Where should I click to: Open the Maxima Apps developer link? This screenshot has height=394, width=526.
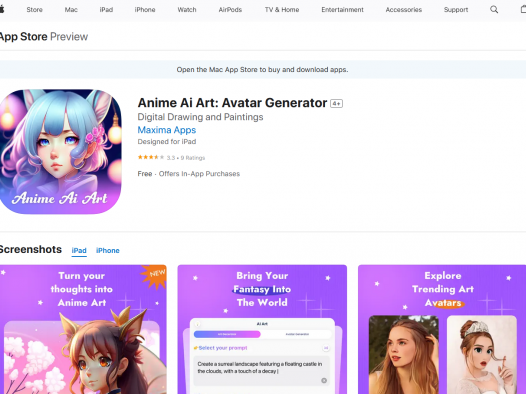click(x=167, y=130)
